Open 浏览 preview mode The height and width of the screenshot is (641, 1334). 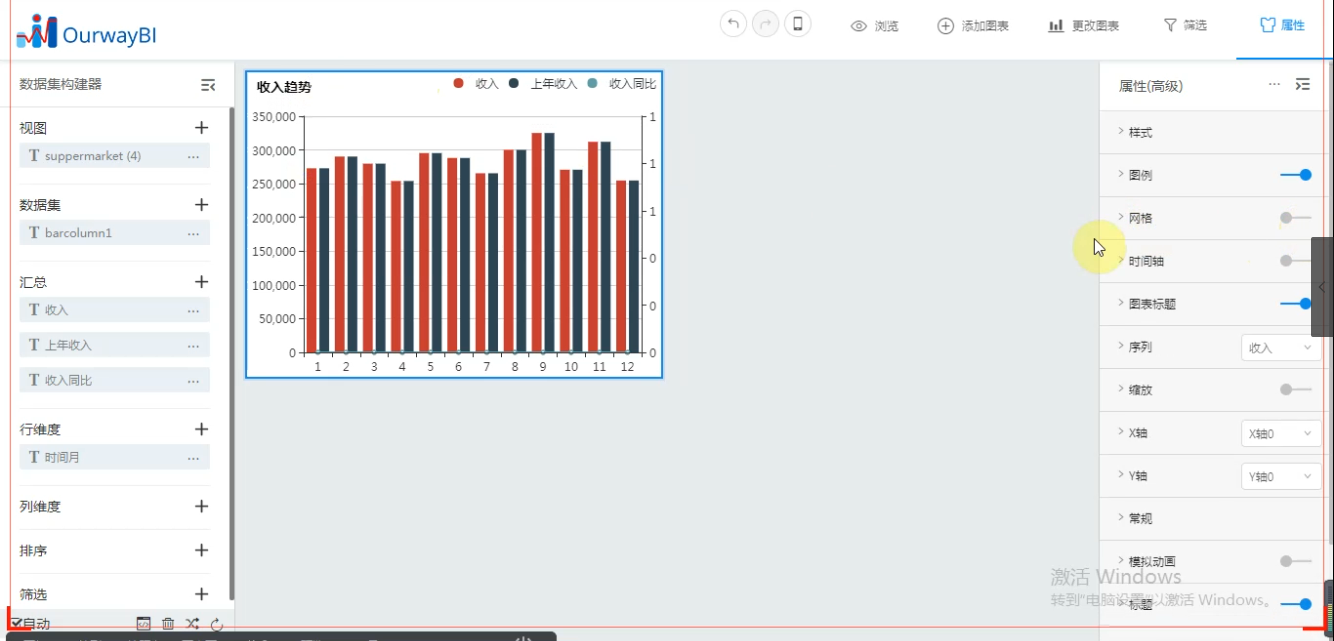click(874, 26)
